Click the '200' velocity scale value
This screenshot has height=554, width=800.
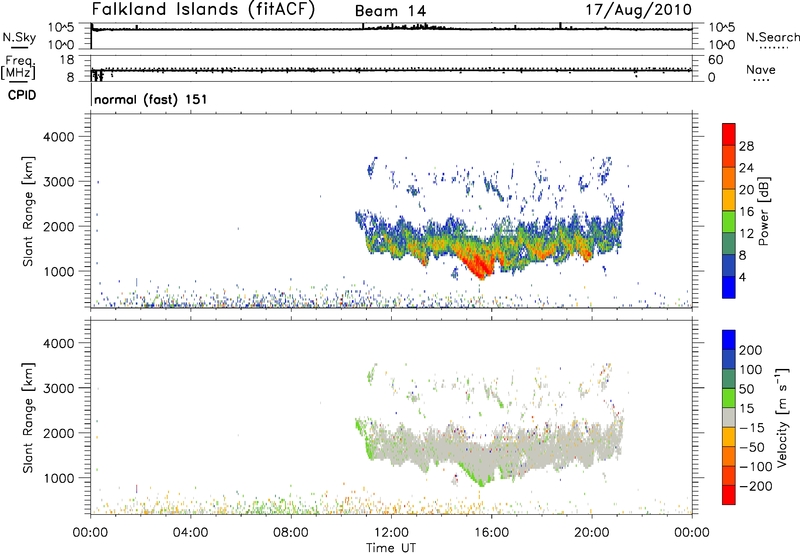coord(751,350)
